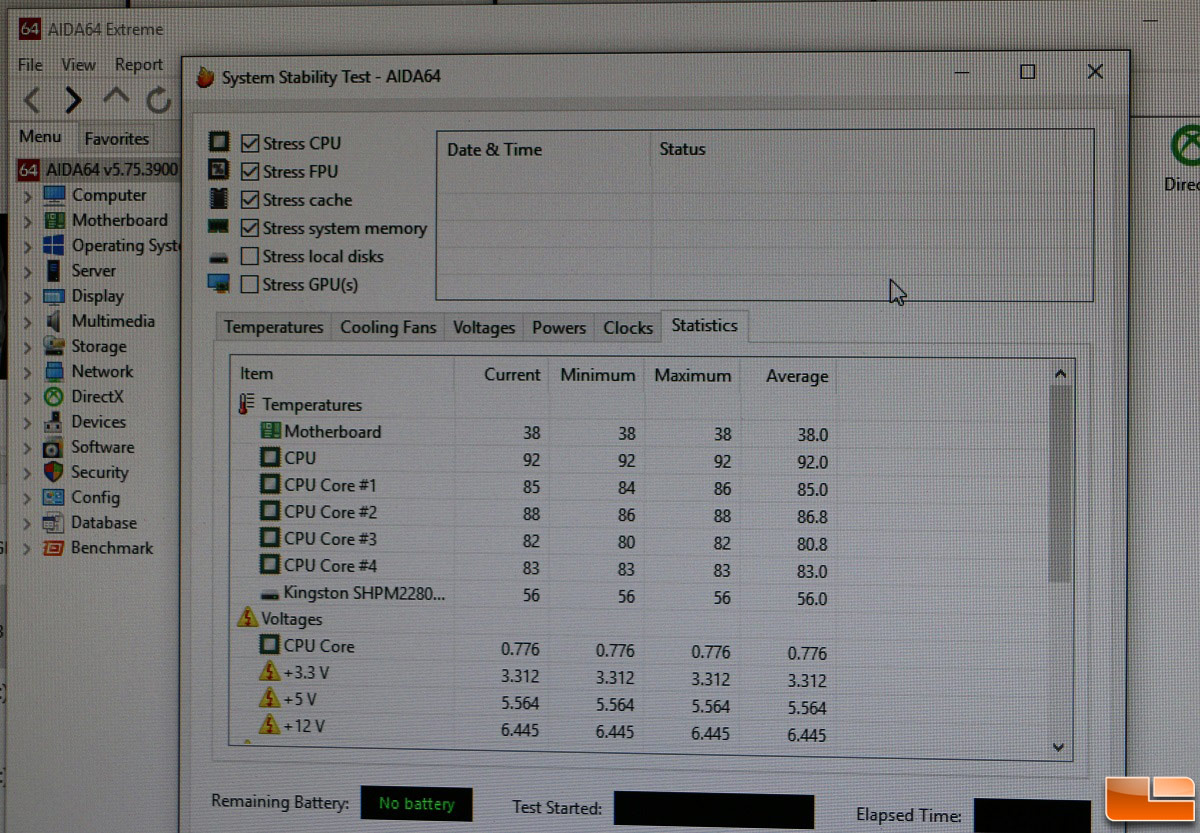Select the Menu pane tab
This screenshot has height=833, width=1200.
pyautogui.click(x=40, y=137)
